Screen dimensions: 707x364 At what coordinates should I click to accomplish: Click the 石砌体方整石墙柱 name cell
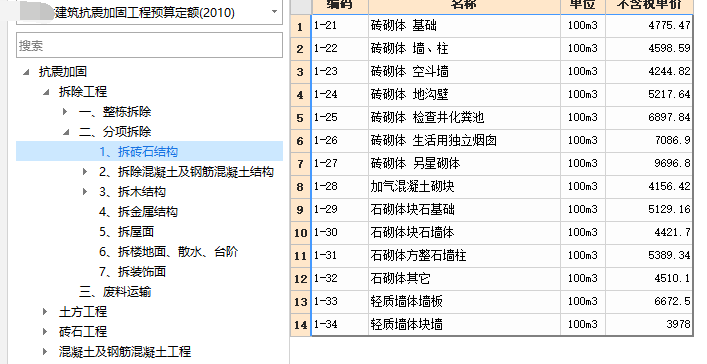(464, 256)
